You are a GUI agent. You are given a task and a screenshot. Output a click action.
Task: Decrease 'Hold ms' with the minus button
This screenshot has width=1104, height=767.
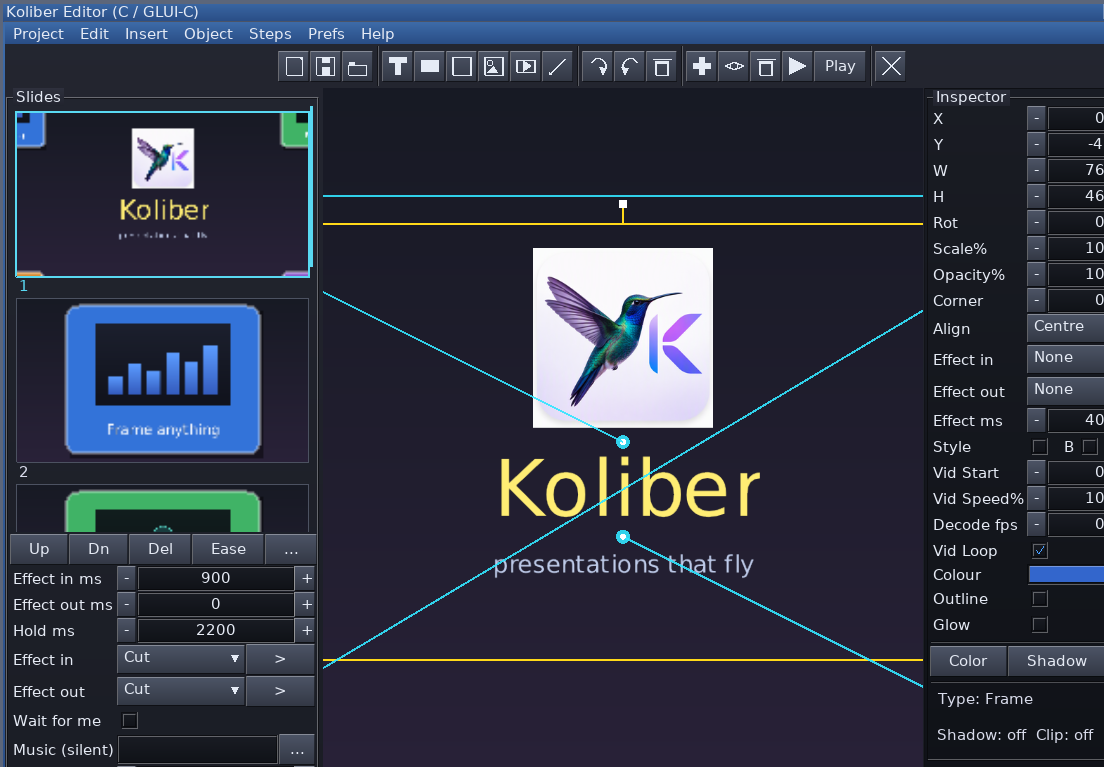coord(126,630)
